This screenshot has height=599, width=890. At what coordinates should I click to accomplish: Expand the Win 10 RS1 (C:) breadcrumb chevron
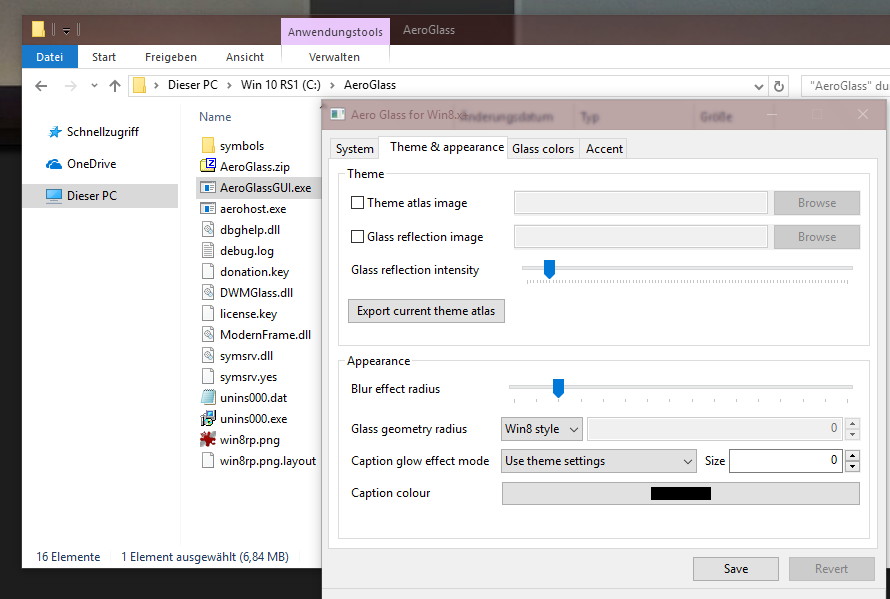pos(333,85)
